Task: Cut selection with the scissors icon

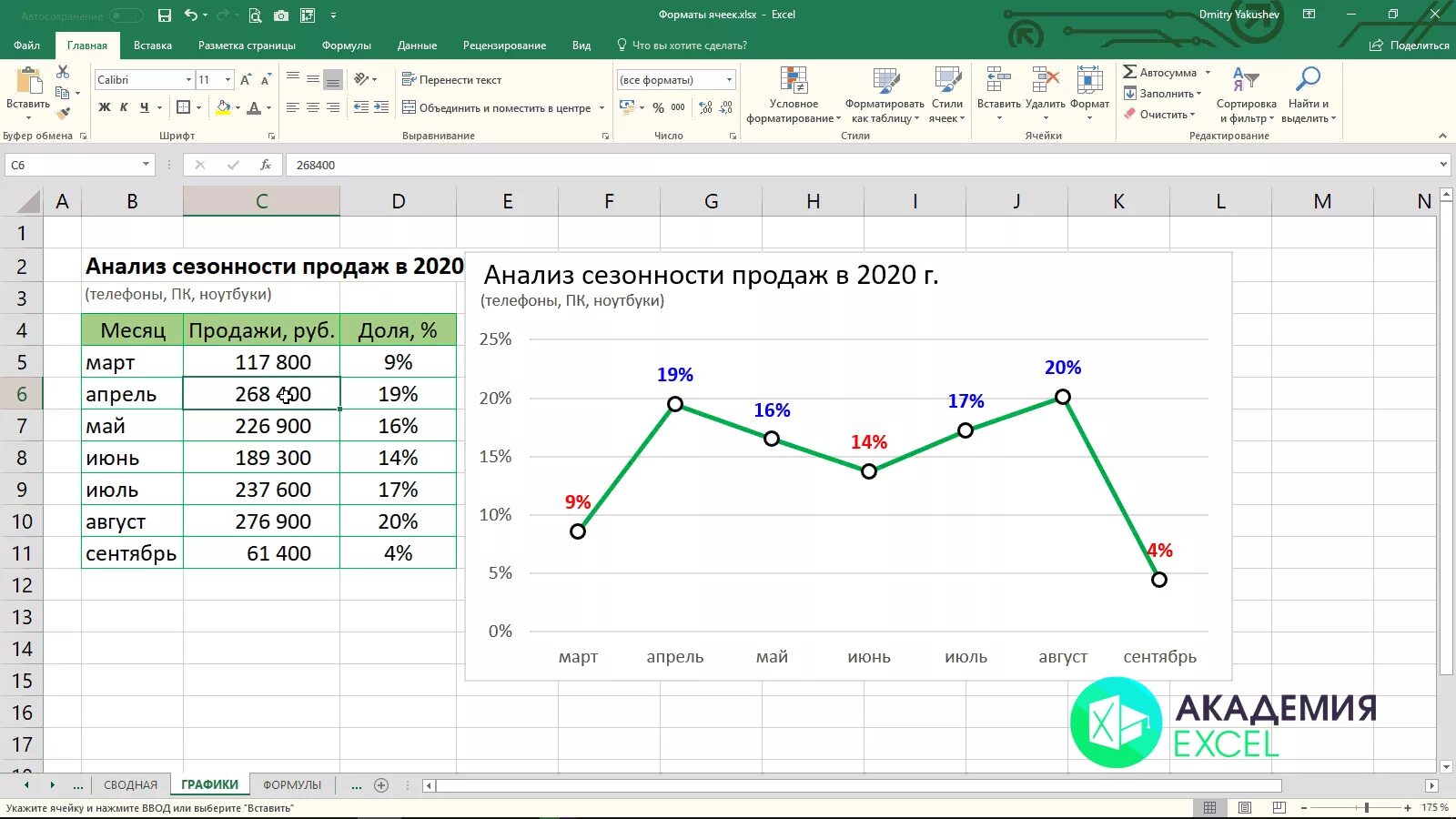Action: (63, 72)
